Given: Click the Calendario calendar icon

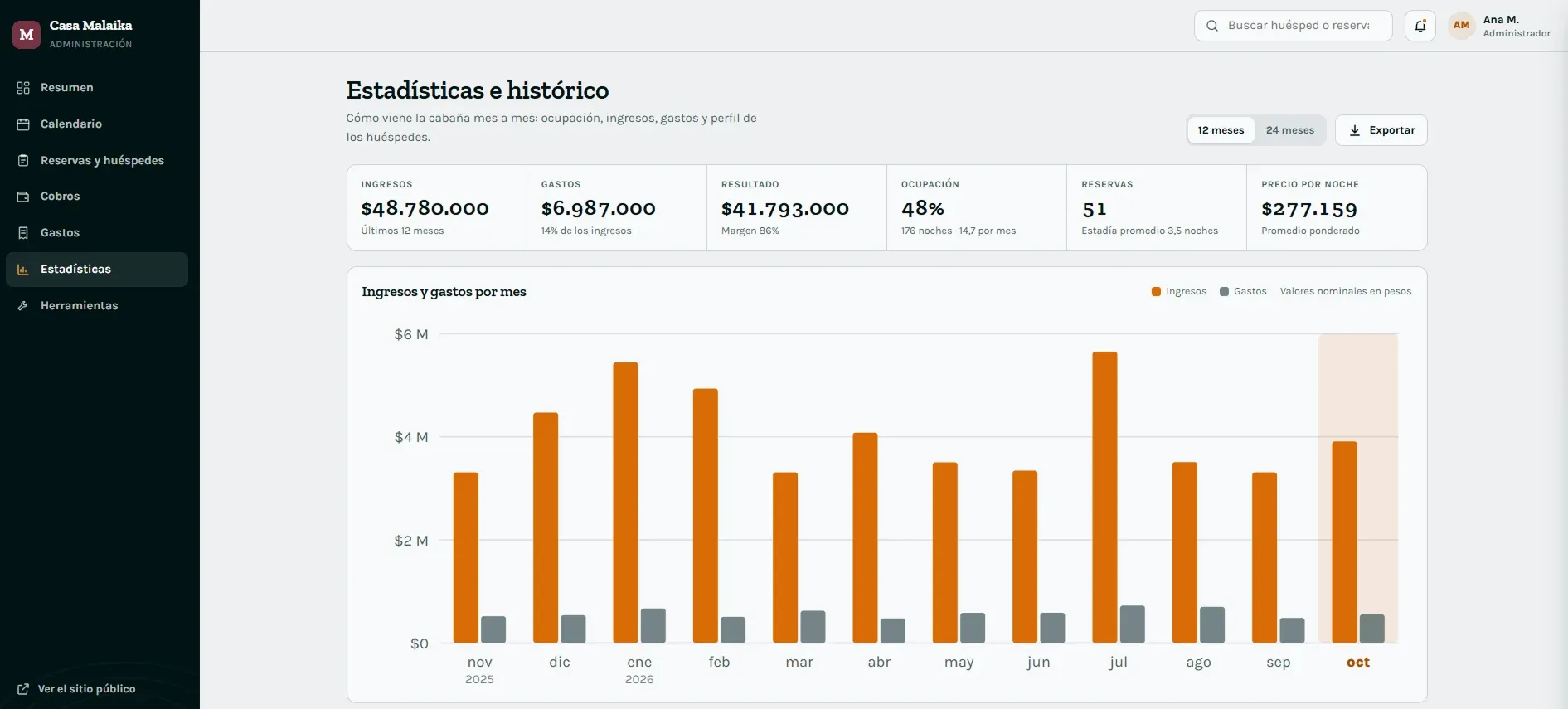Looking at the screenshot, I should point(23,124).
